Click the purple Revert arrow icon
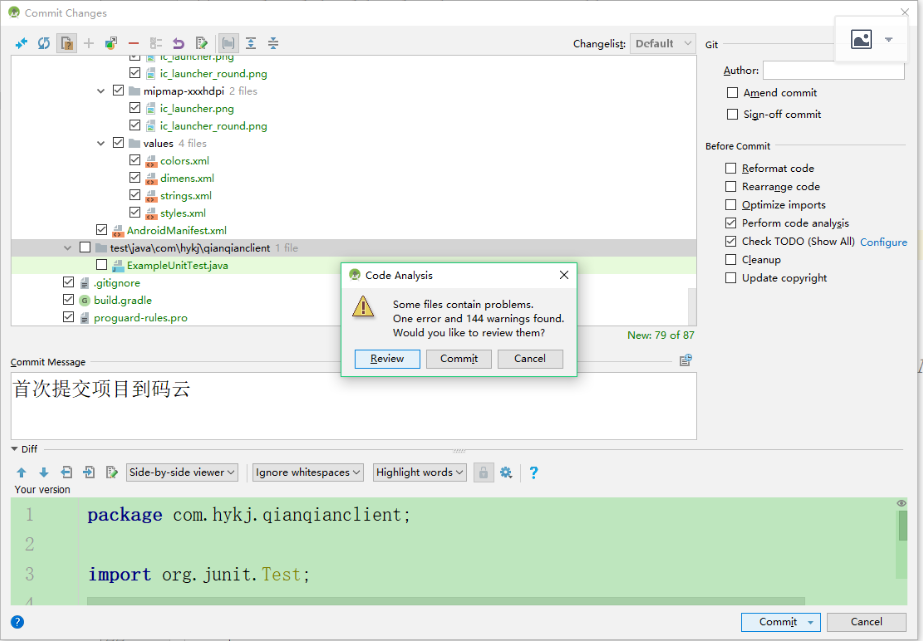This screenshot has height=641, width=923. point(178,43)
